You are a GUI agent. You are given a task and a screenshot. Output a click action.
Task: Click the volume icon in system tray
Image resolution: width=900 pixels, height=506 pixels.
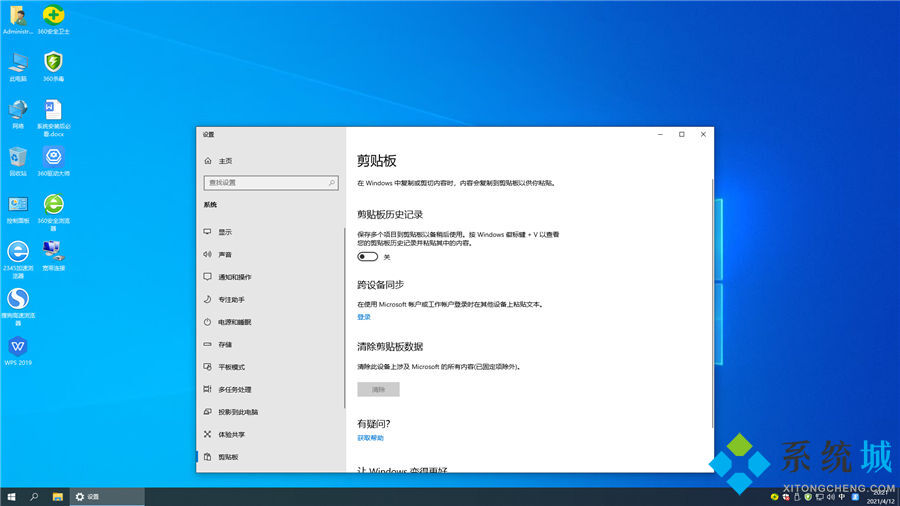(831, 497)
